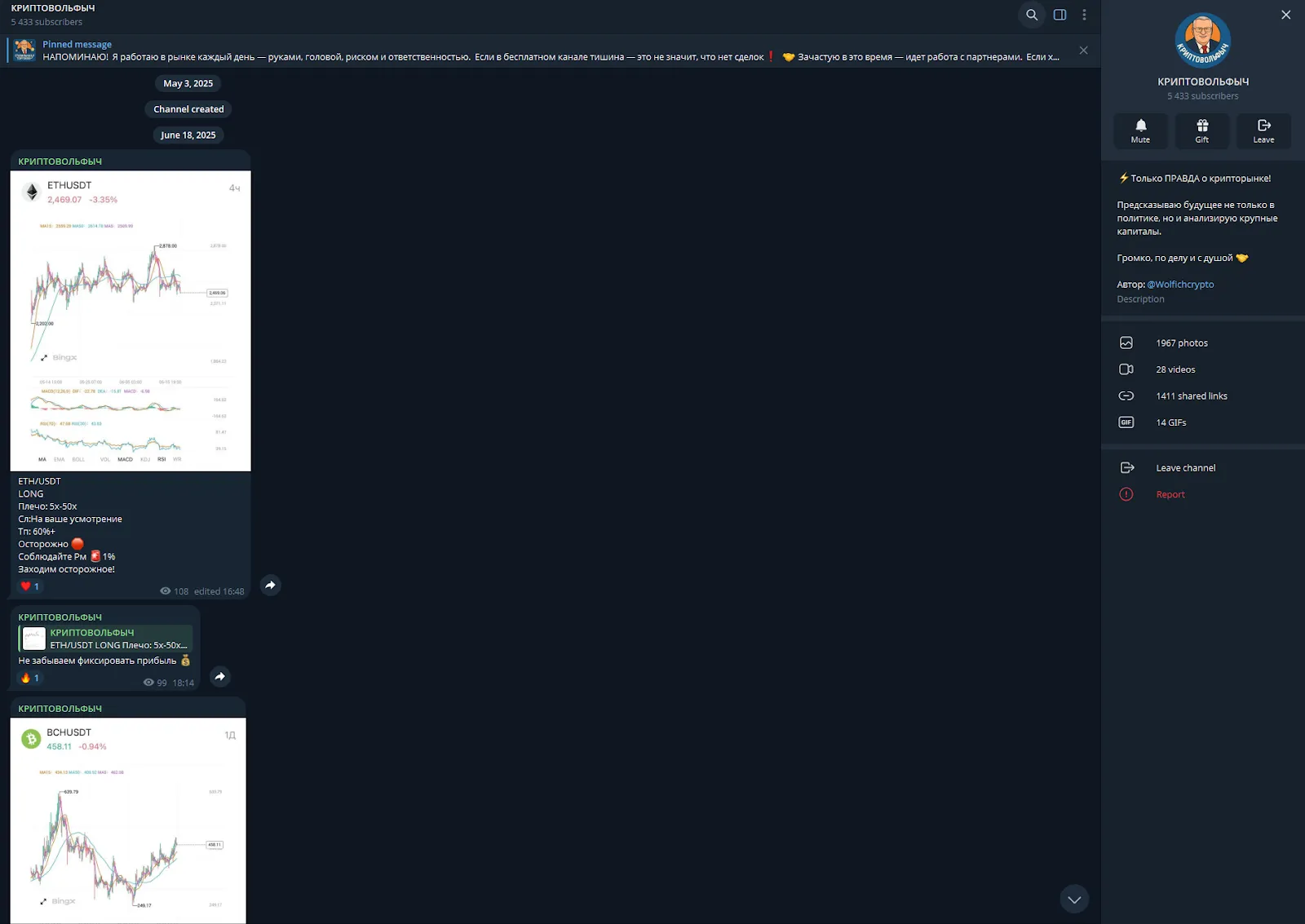Open the channel search icon
The image size is (1305, 924).
[1032, 15]
